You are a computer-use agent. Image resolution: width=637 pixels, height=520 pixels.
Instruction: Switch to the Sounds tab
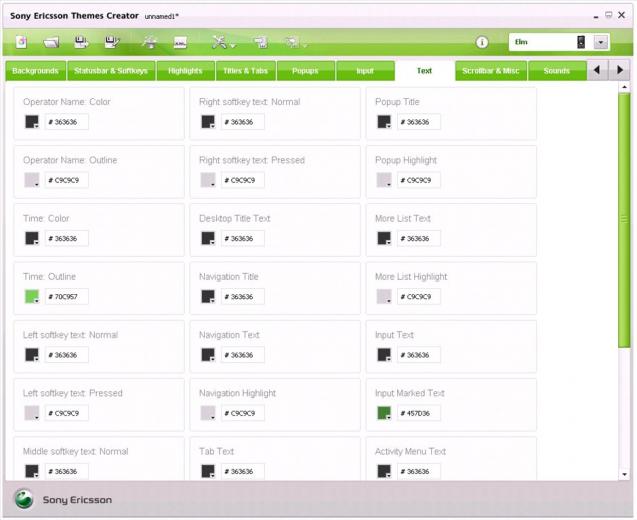point(557,71)
